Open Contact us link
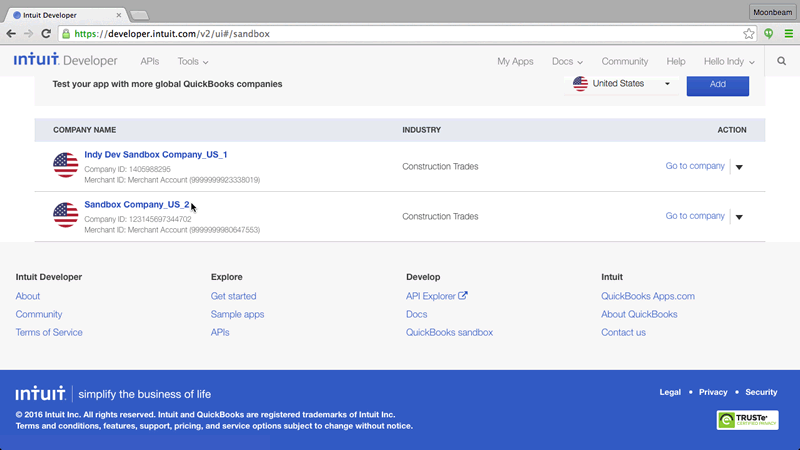800x450 pixels. click(x=623, y=332)
